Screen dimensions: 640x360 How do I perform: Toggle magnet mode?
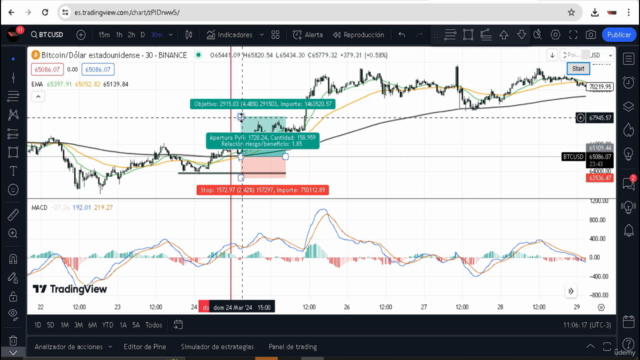click(x=13, y=259)
